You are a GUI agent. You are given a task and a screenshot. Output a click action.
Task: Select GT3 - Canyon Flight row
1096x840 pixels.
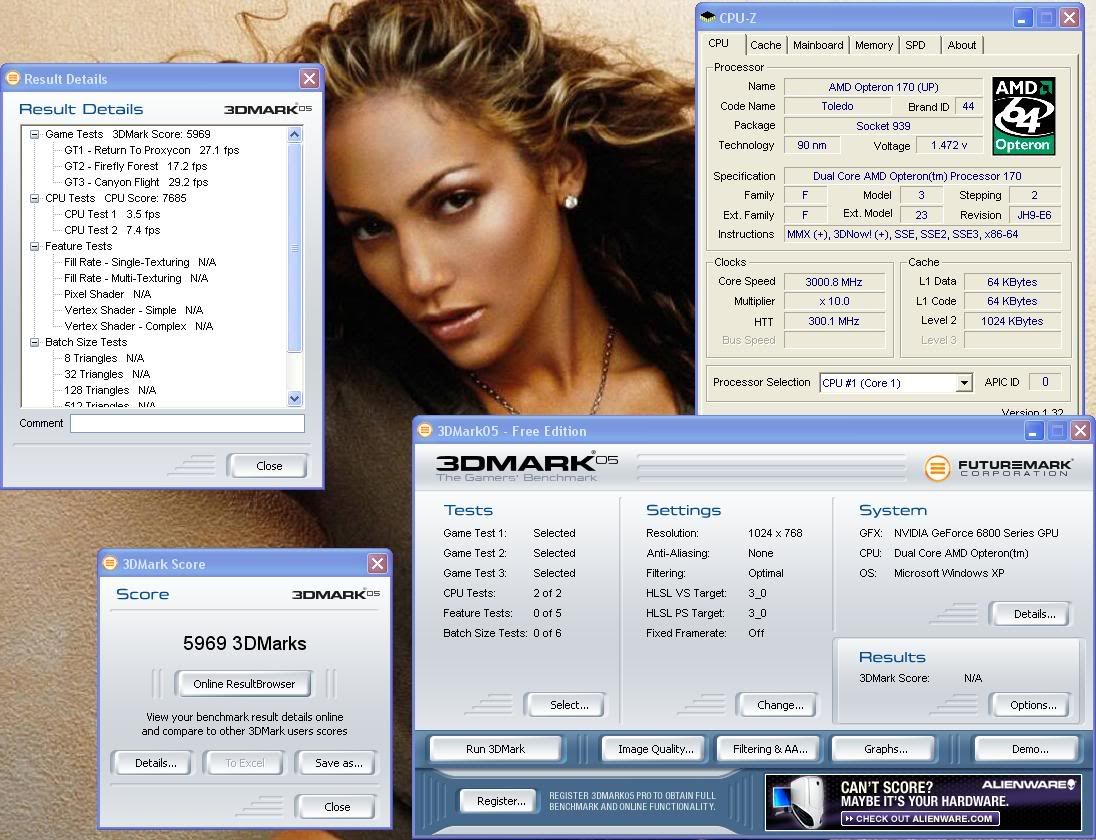(x=136, y=182)
